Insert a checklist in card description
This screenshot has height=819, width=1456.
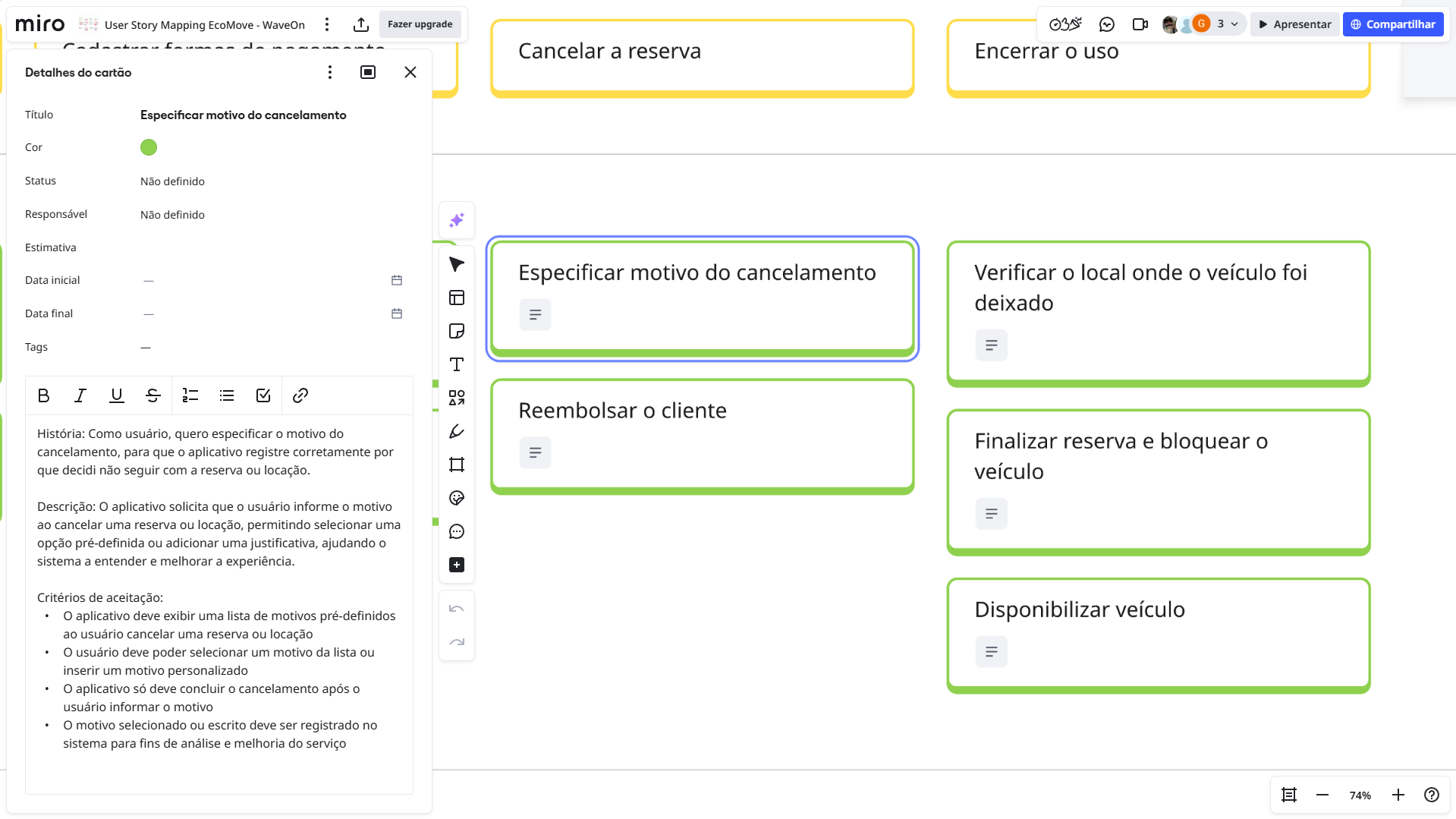[x=263, y=395]
